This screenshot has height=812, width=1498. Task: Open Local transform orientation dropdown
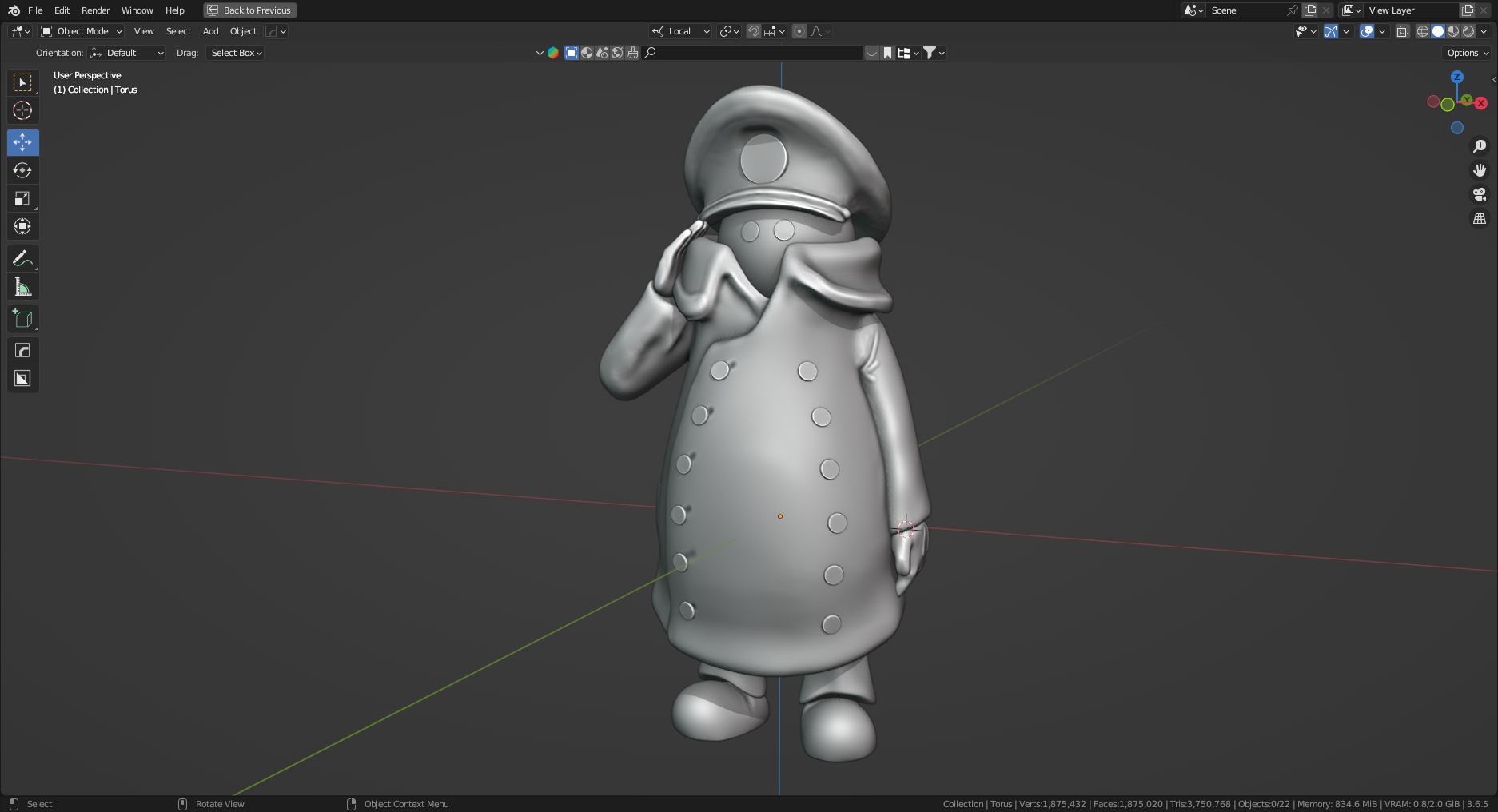click(x=680, y=31)
